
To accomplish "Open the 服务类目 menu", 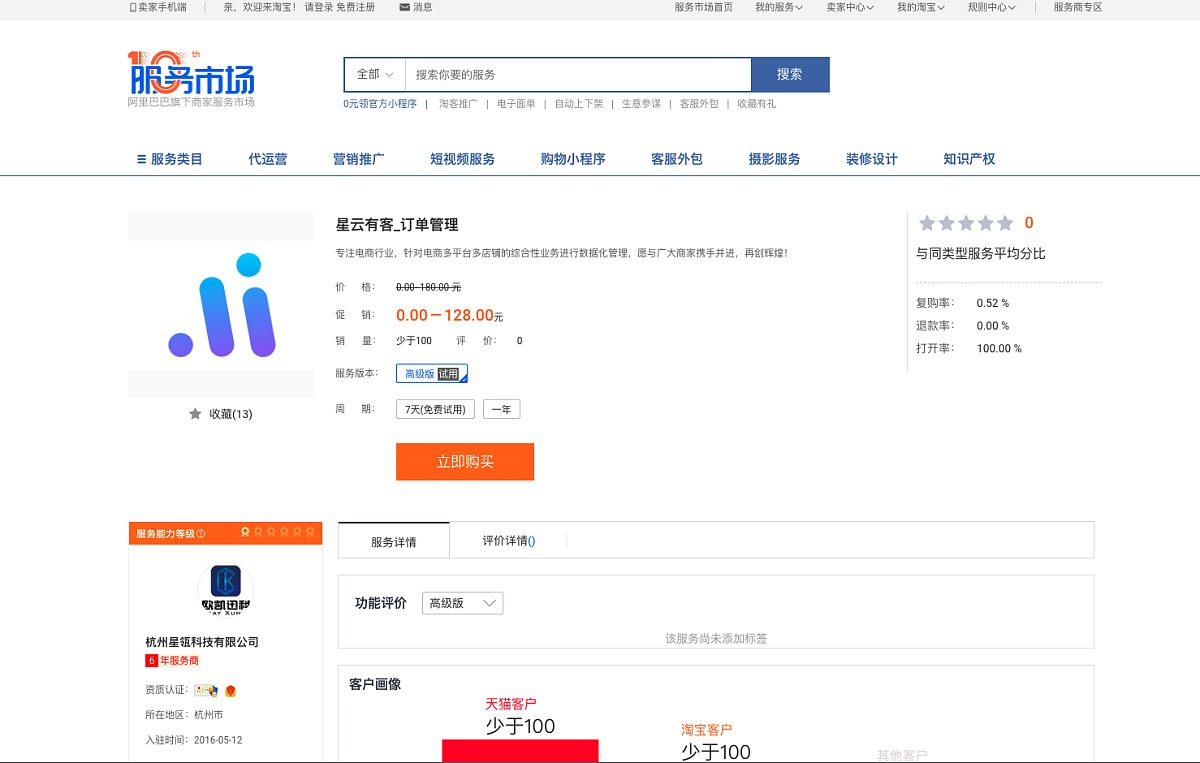I will point(169,159).
